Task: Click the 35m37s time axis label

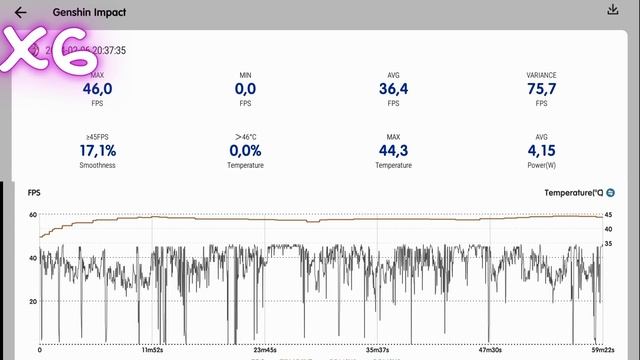Action: pos(377,350)
